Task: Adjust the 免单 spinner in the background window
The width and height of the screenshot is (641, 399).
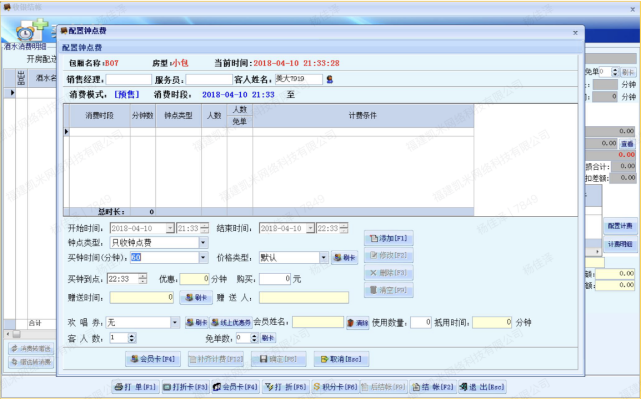Action: coord(615,72)
